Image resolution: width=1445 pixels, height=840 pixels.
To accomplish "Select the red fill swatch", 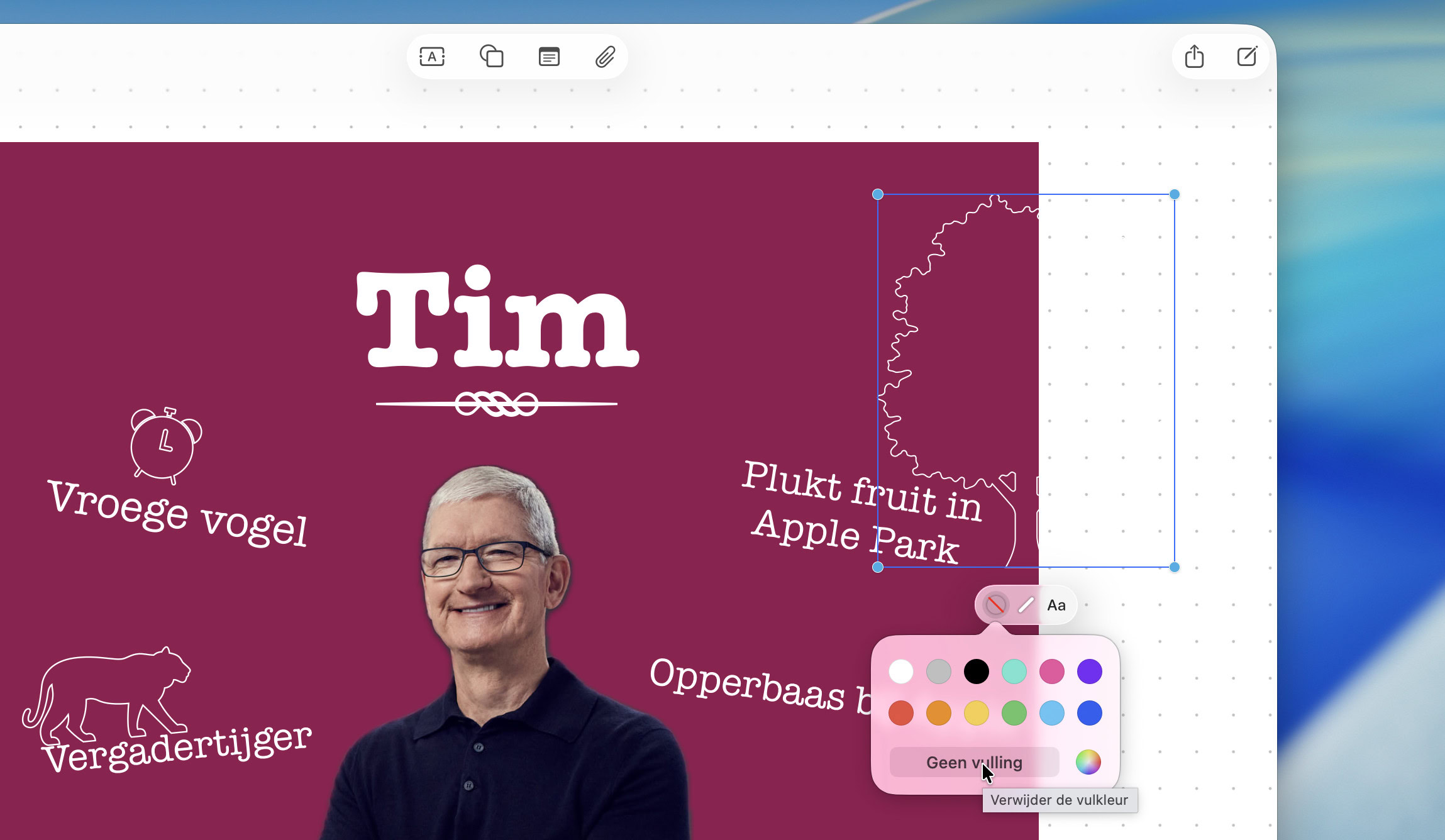I will pos(901,714).
